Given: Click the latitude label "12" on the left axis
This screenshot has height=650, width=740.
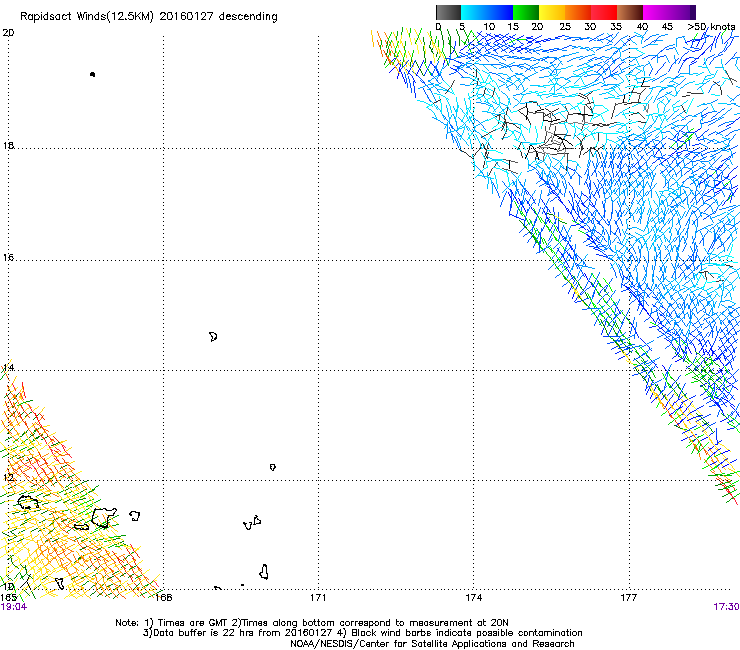Looking at the screenshot, I should tap(8, 477).
